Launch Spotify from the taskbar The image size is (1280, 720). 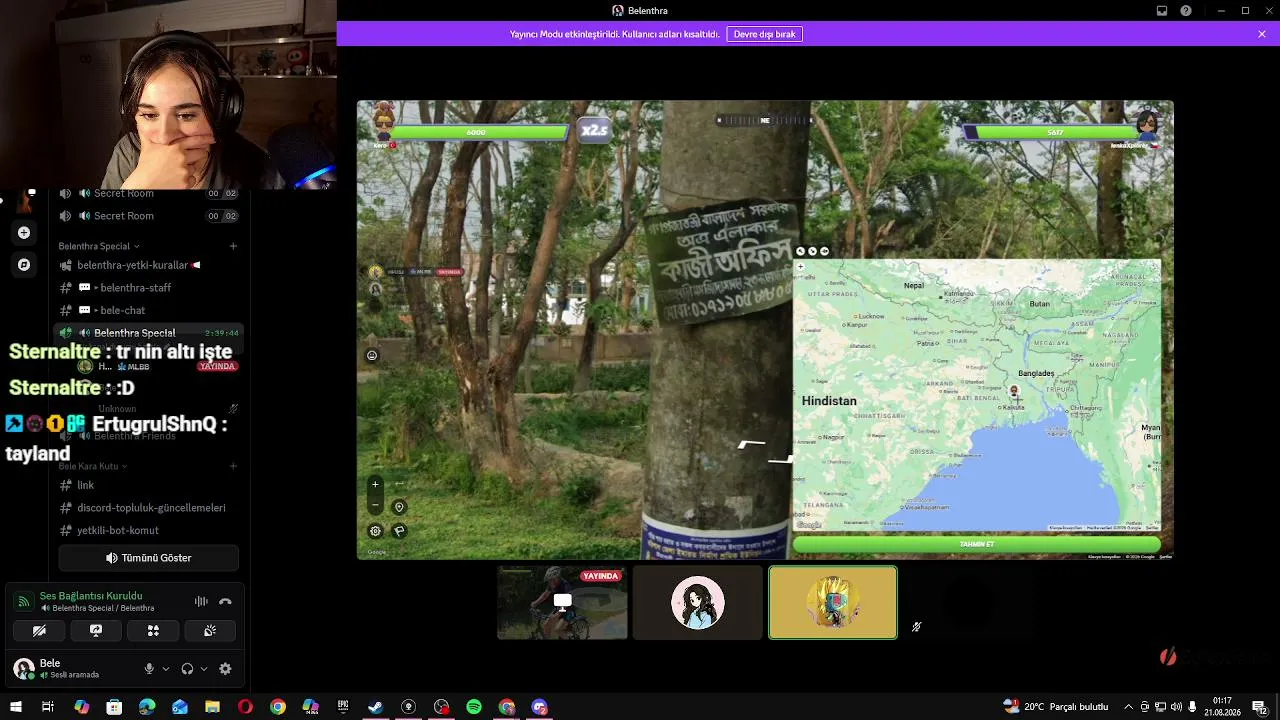click(474, 707)
